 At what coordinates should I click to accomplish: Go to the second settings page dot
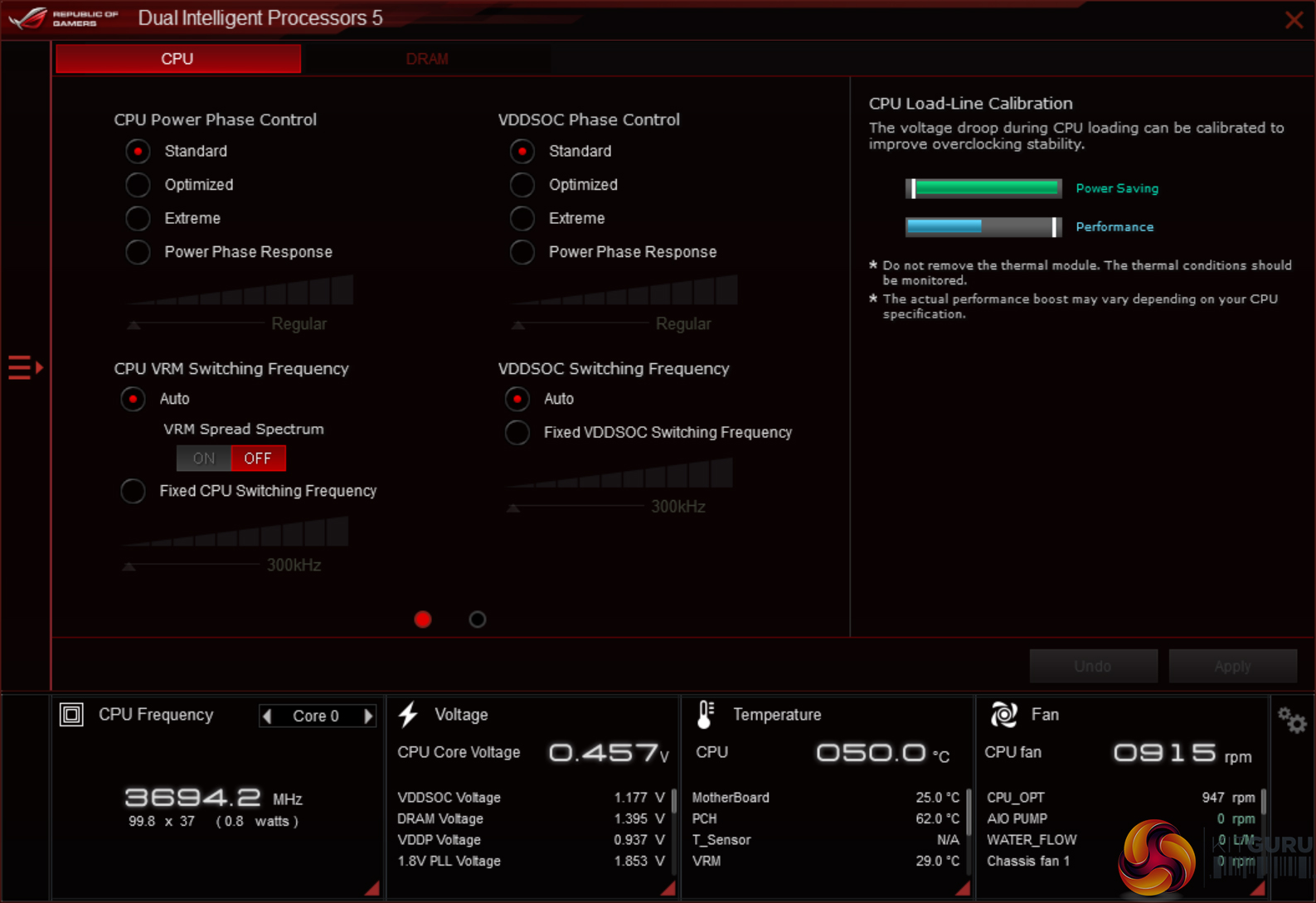pos(478,619)
